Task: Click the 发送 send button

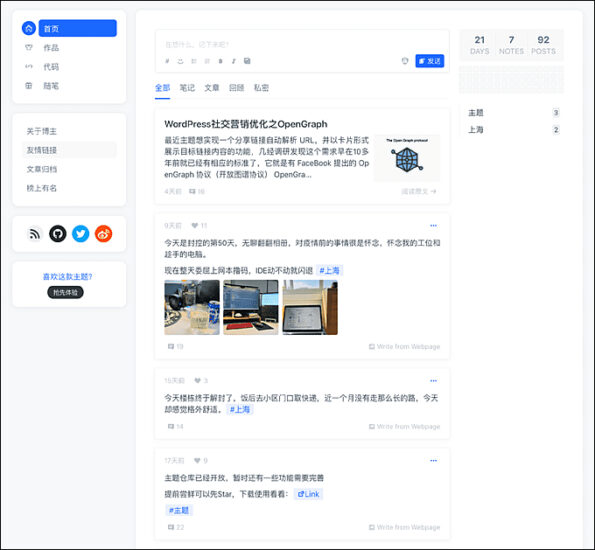Action: 430,61
